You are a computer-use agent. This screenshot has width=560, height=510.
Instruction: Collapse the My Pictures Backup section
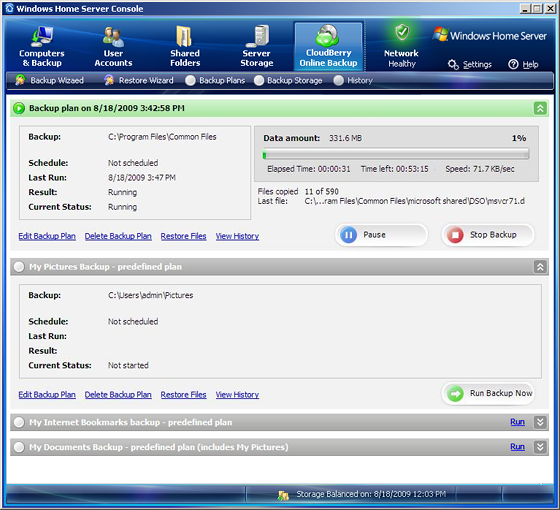540,267
